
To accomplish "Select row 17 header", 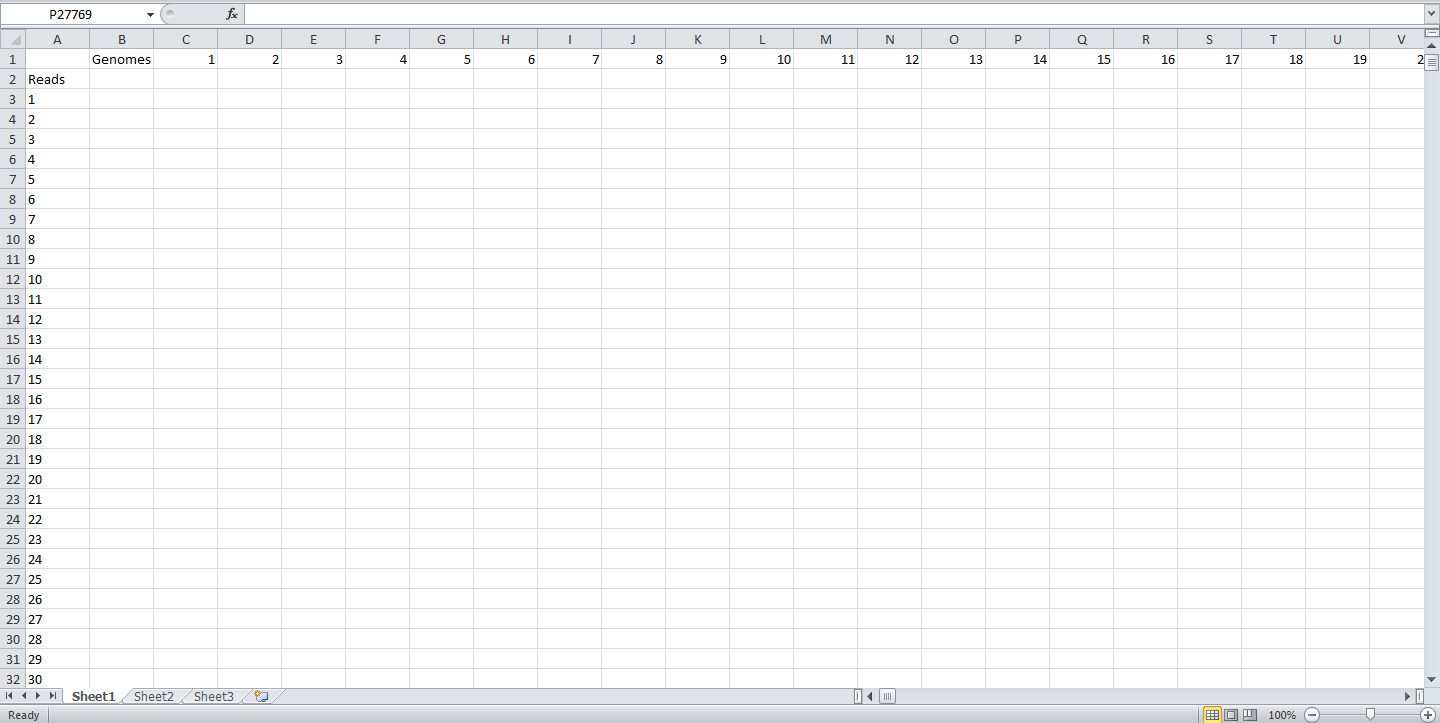I will (12, 379).
